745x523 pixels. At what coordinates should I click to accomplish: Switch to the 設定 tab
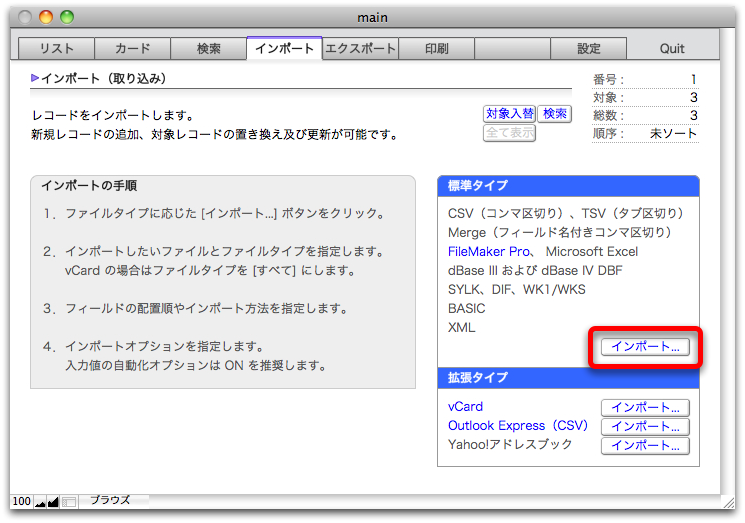pos(588,48)
